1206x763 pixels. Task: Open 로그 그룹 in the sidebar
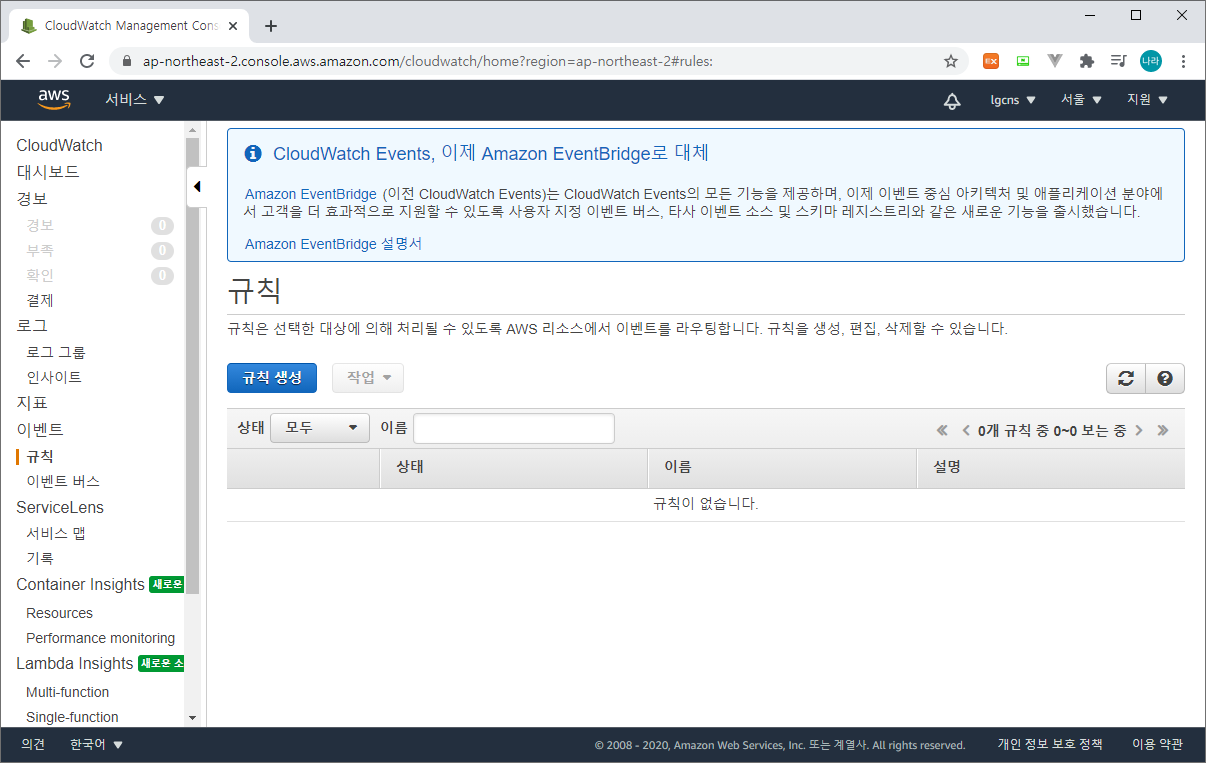56,352
